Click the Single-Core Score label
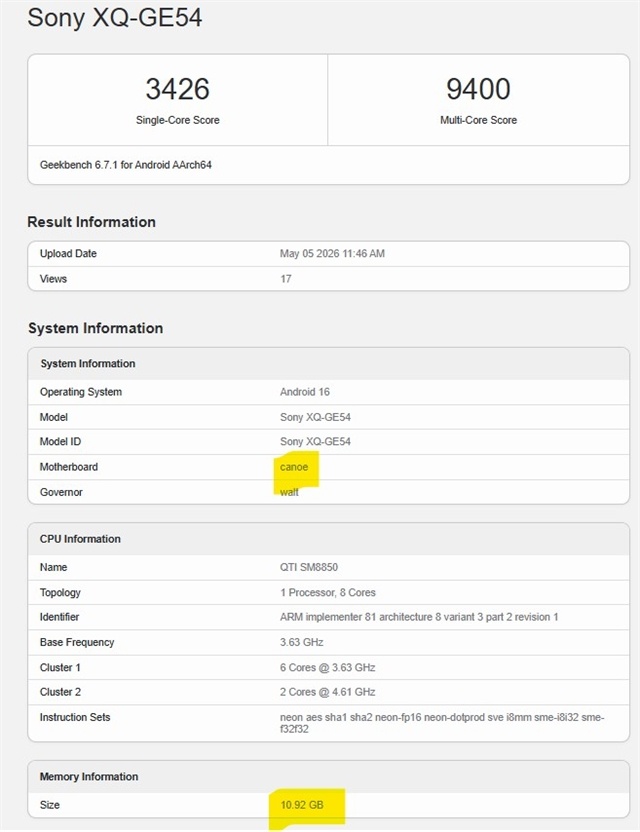This screenshot has height=832, width=640. 177,120
